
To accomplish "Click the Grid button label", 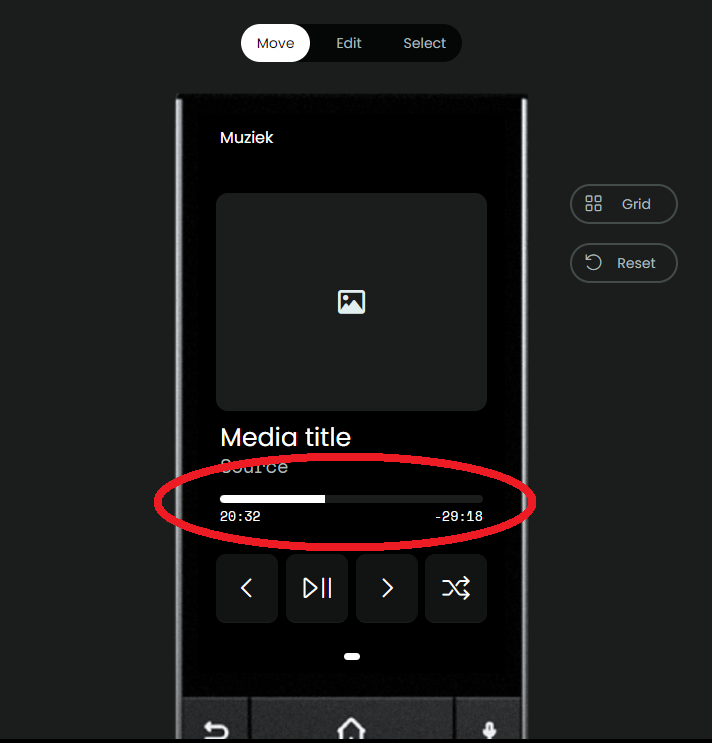I will click(x=636, y=204).
